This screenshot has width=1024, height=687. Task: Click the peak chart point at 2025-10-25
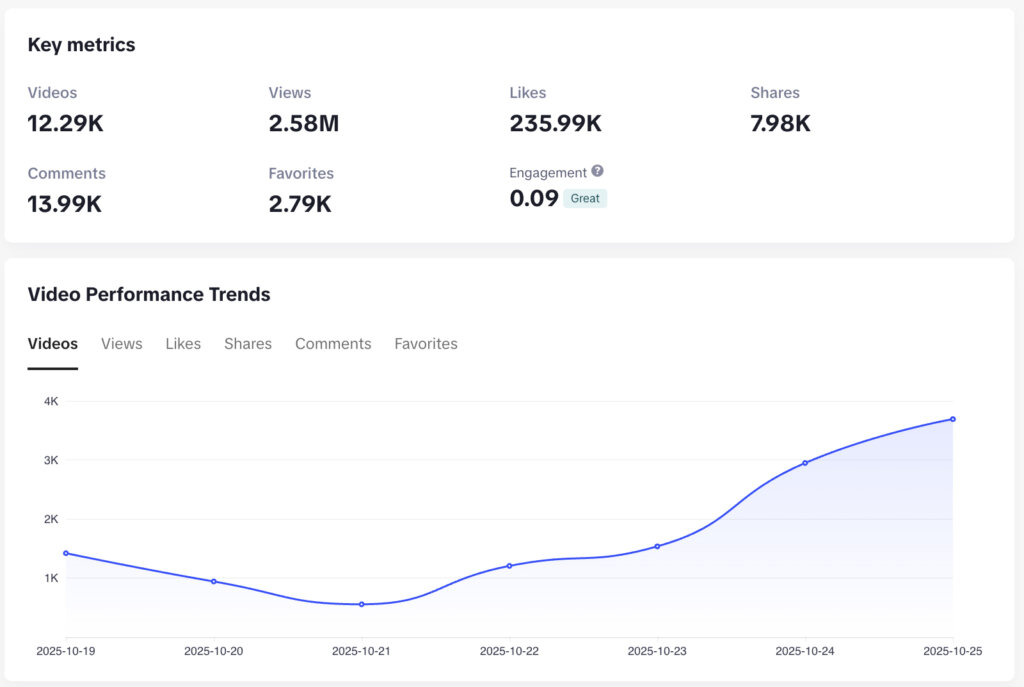click(x=953, y=419)
